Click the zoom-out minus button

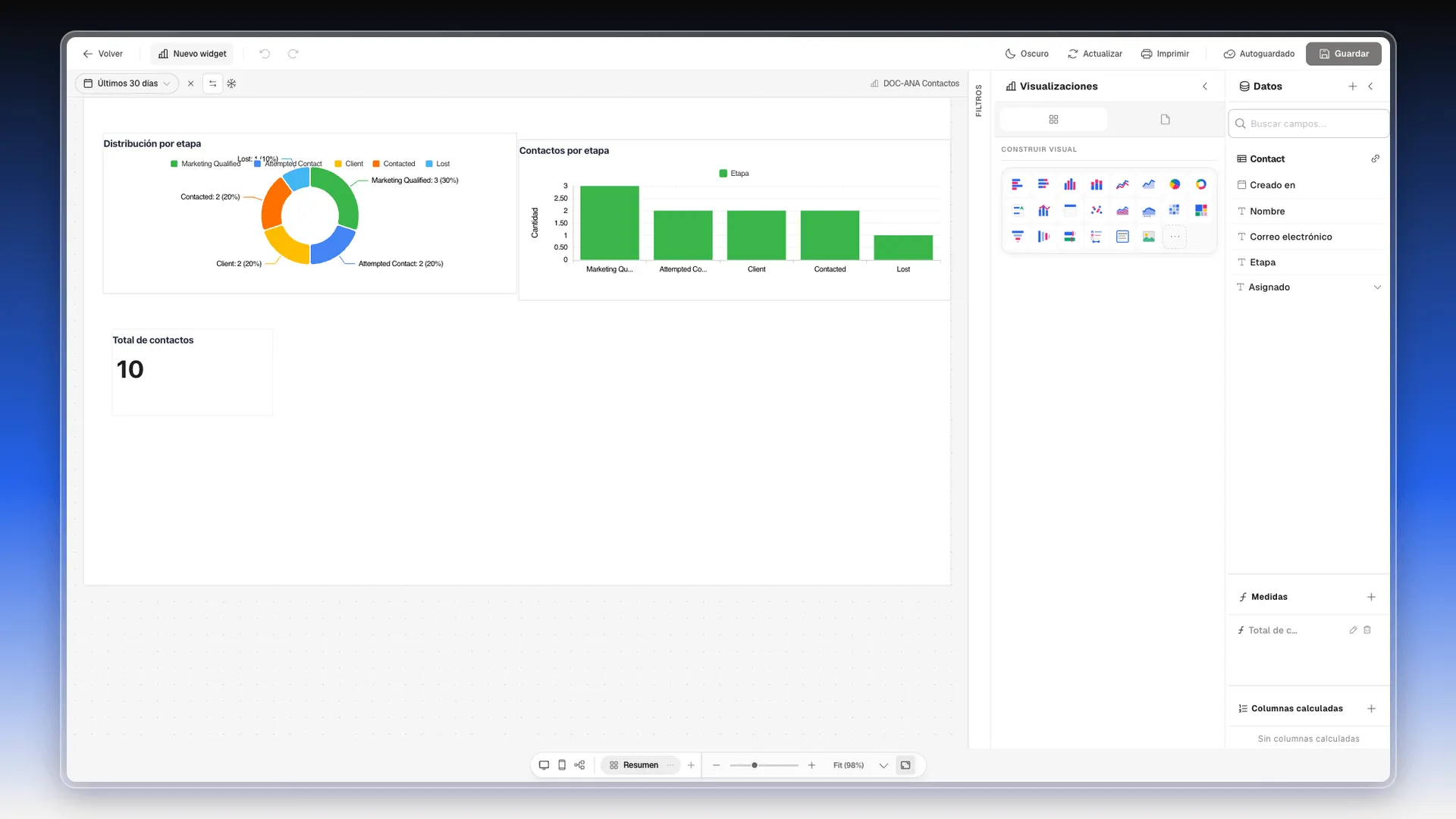tap(717, 765)
